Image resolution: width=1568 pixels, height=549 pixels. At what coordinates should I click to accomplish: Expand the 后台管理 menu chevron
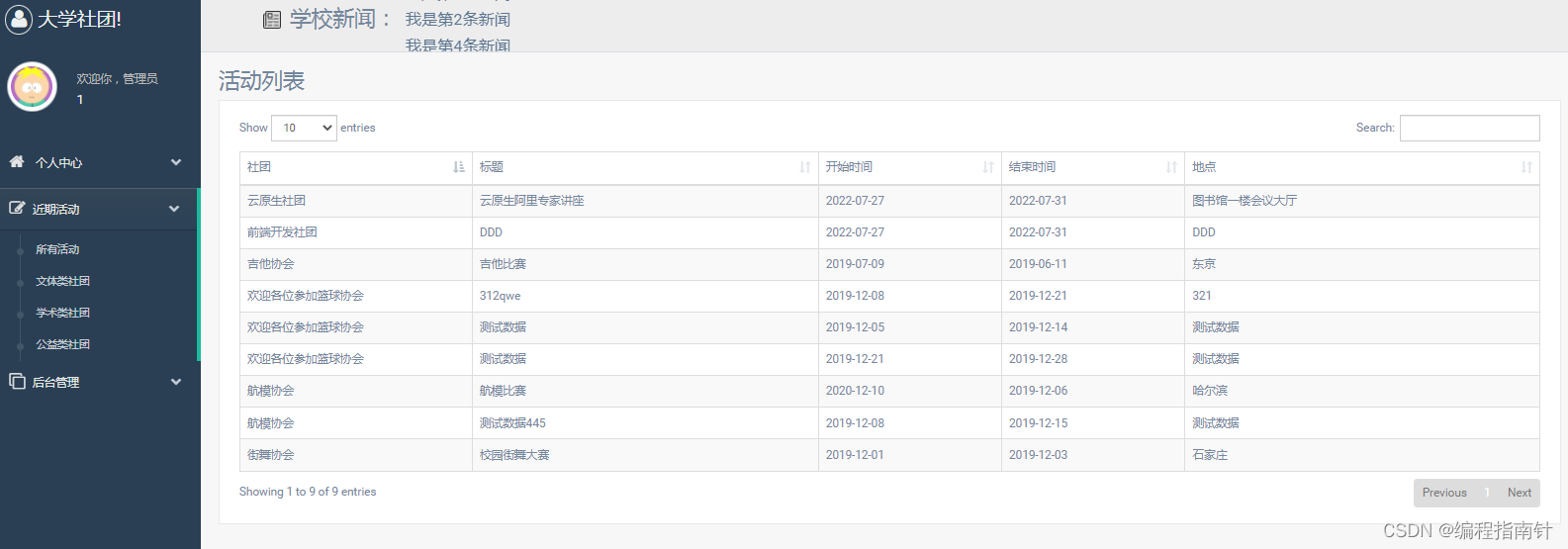coord(176,382)
